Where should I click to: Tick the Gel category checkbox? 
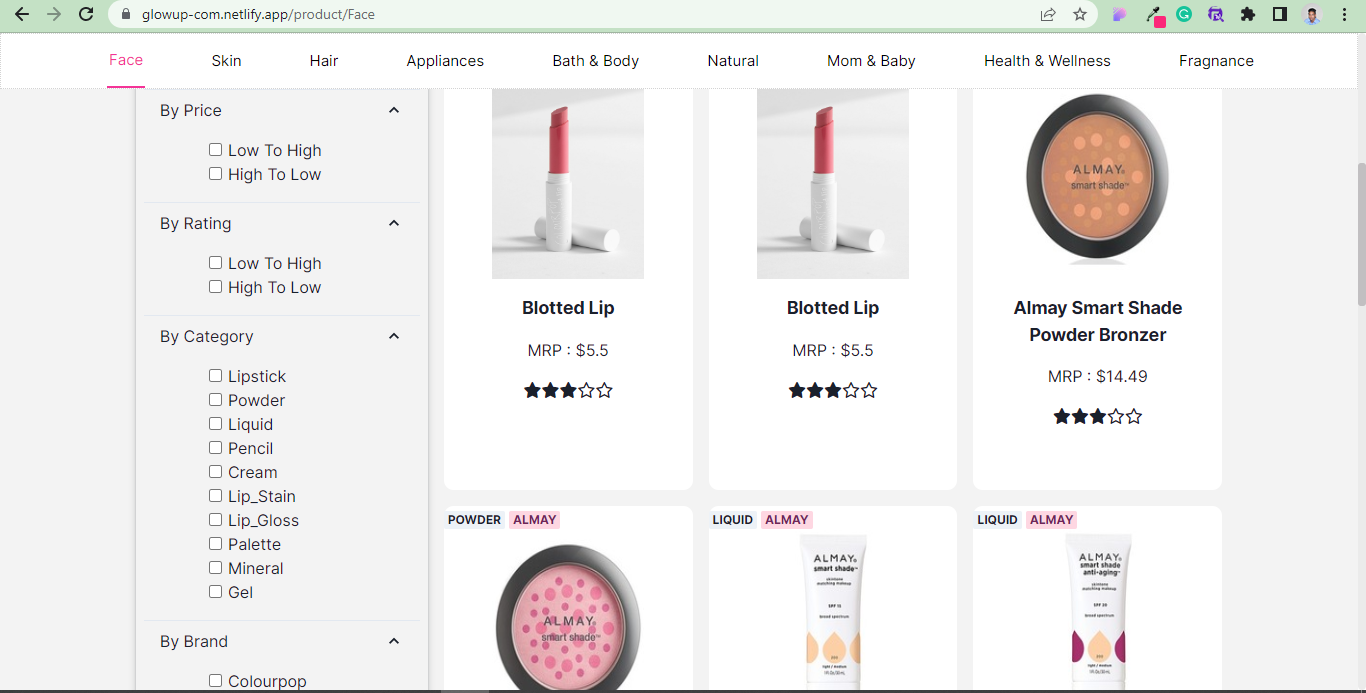tap(215, 591)
